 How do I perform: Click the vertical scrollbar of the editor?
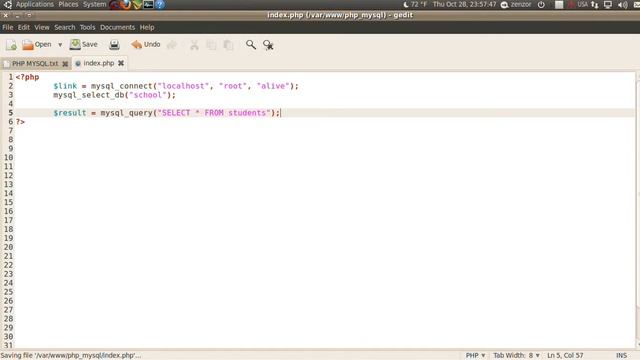pyautogui.click(x=638, y=210)
